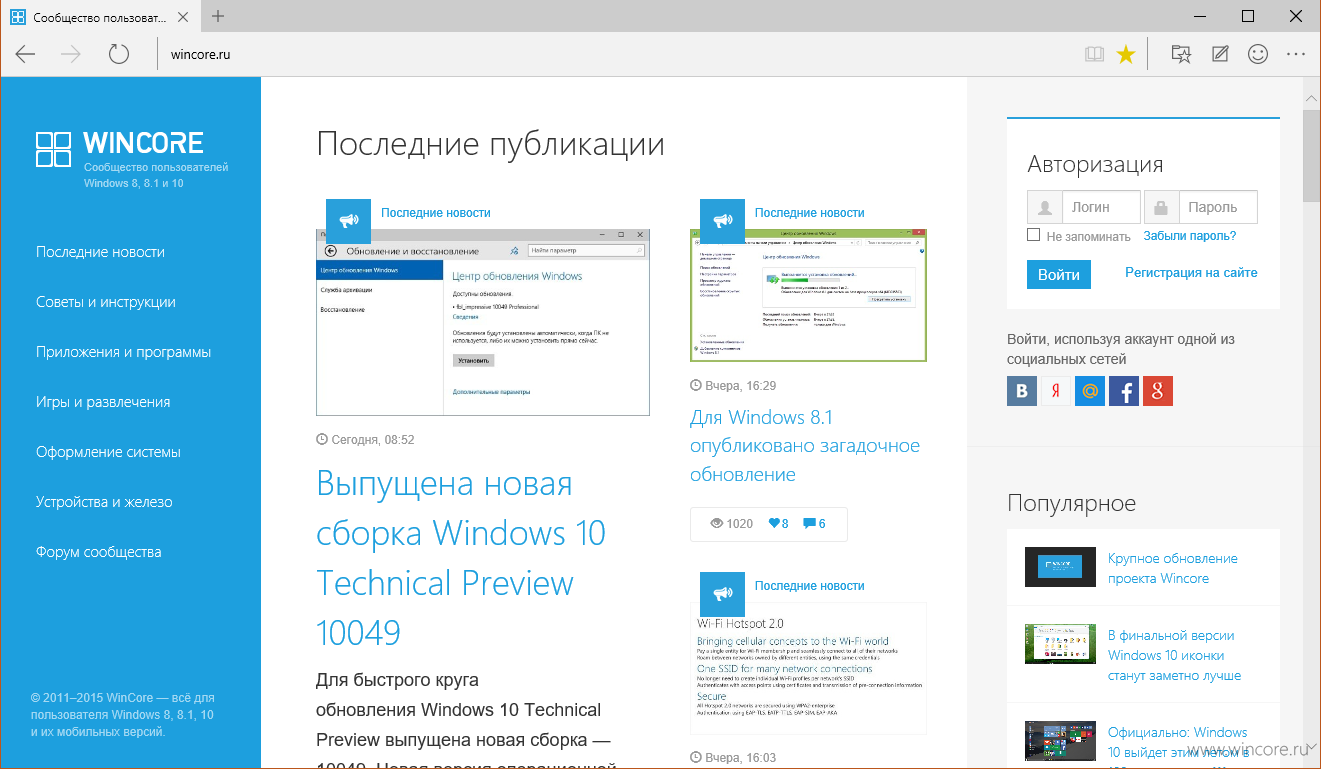Open Windows 8.1 update screenshot thumbnail
Viewport: 1321px width, 769px height.
[x=808, y=294]
